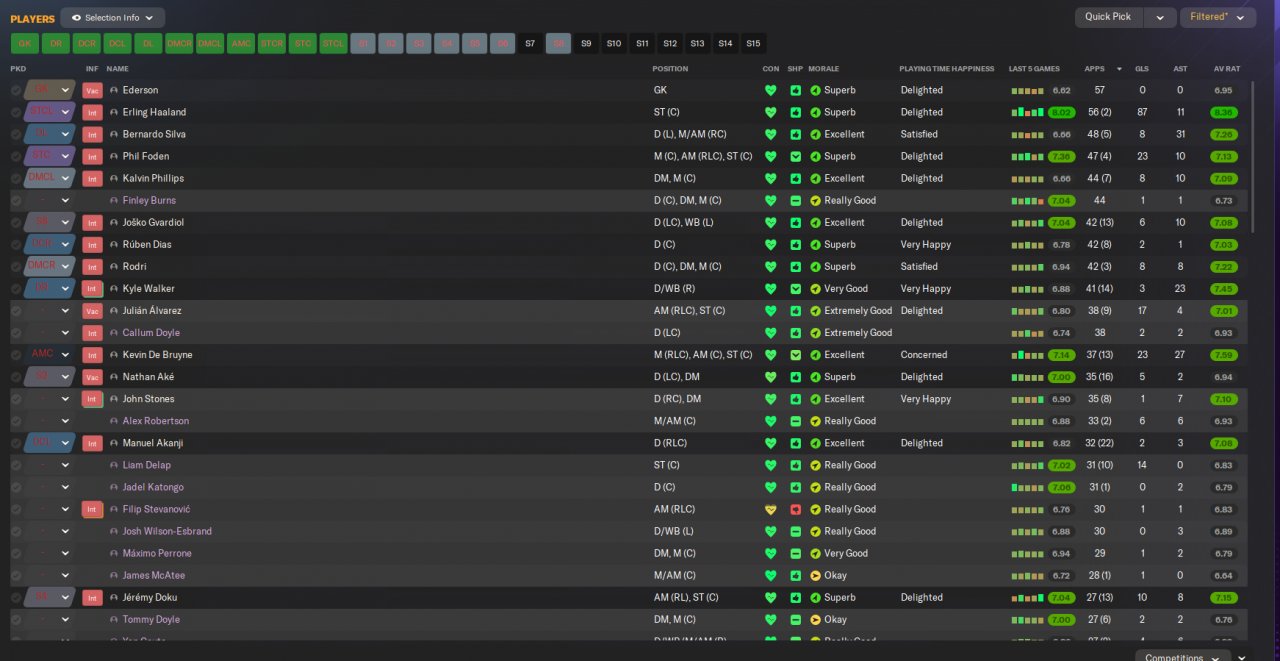Click Ederson's condition heart icon
This screenshot has height=661, width=1280.
pyautogui.click(x=770, y=90)
